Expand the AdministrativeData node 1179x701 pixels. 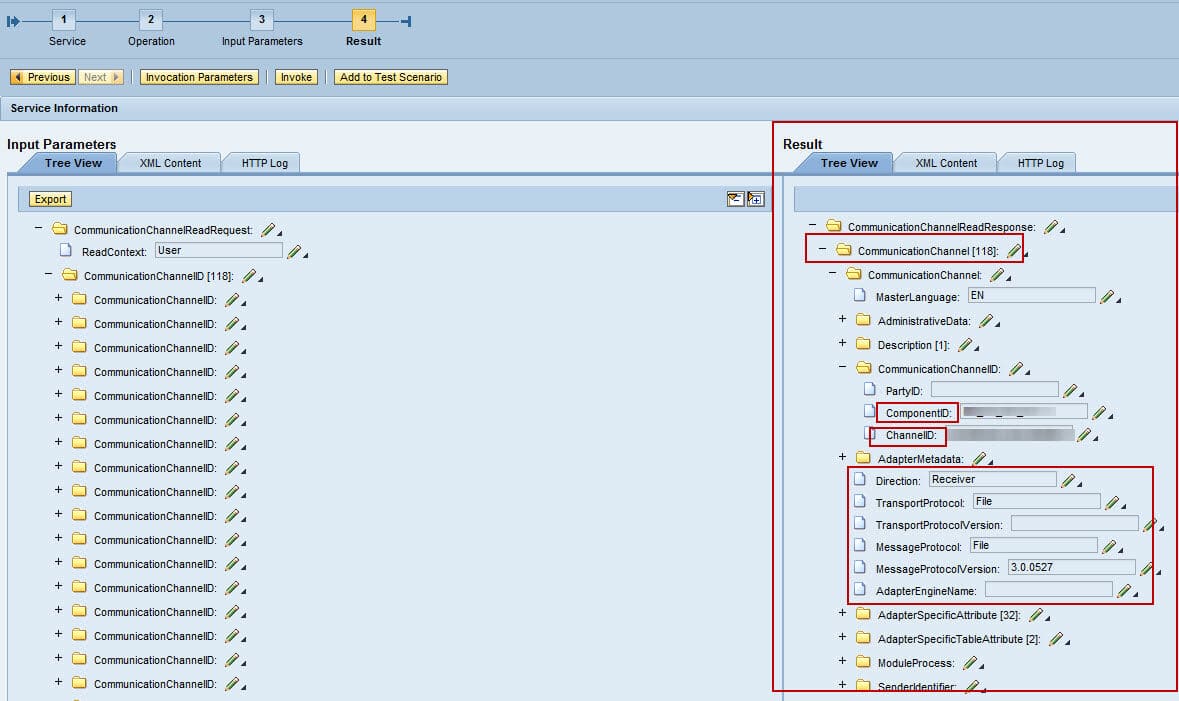click(x=843, y=320)
